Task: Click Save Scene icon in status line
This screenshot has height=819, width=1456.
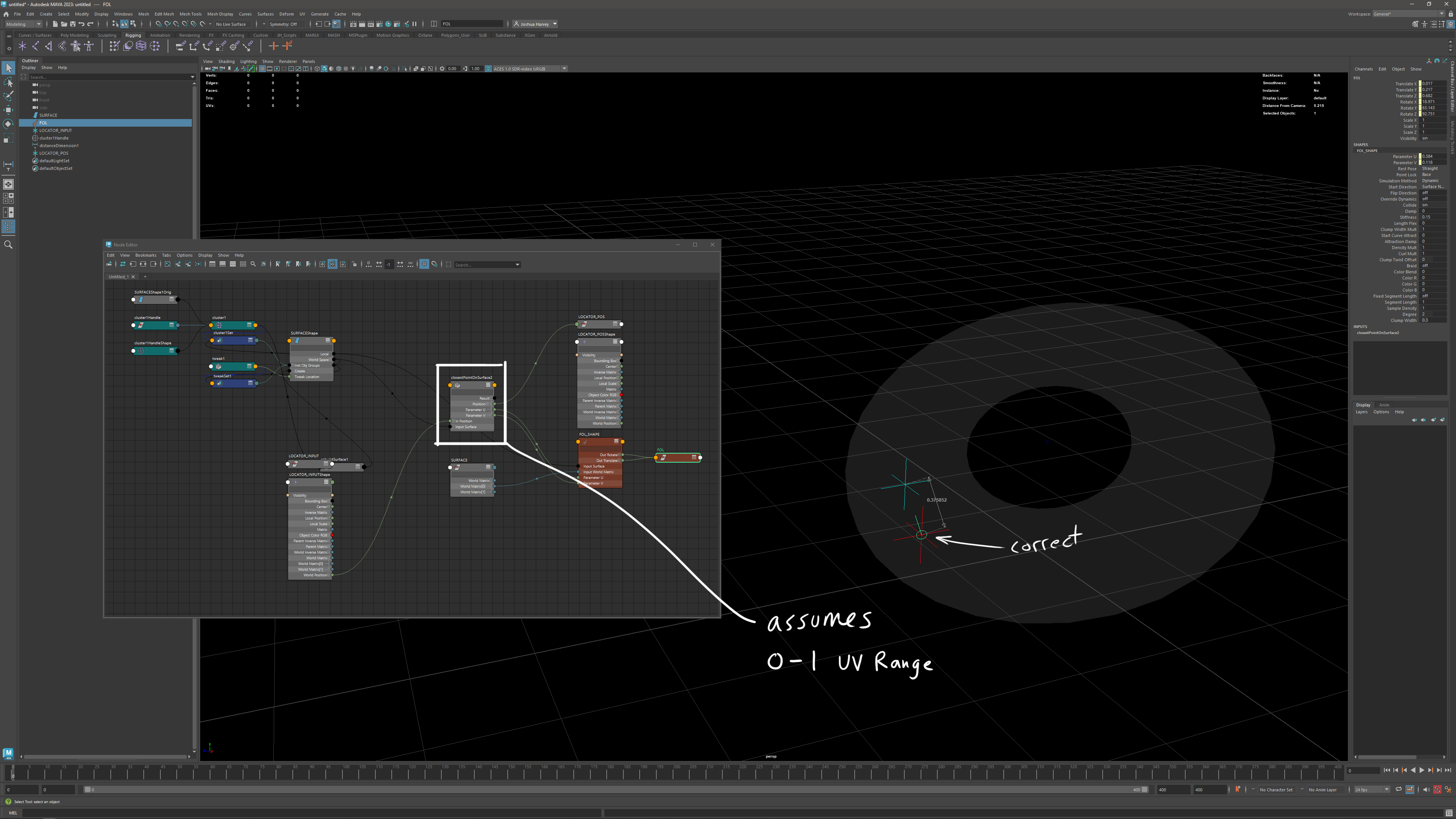Action: coord(72,24)
